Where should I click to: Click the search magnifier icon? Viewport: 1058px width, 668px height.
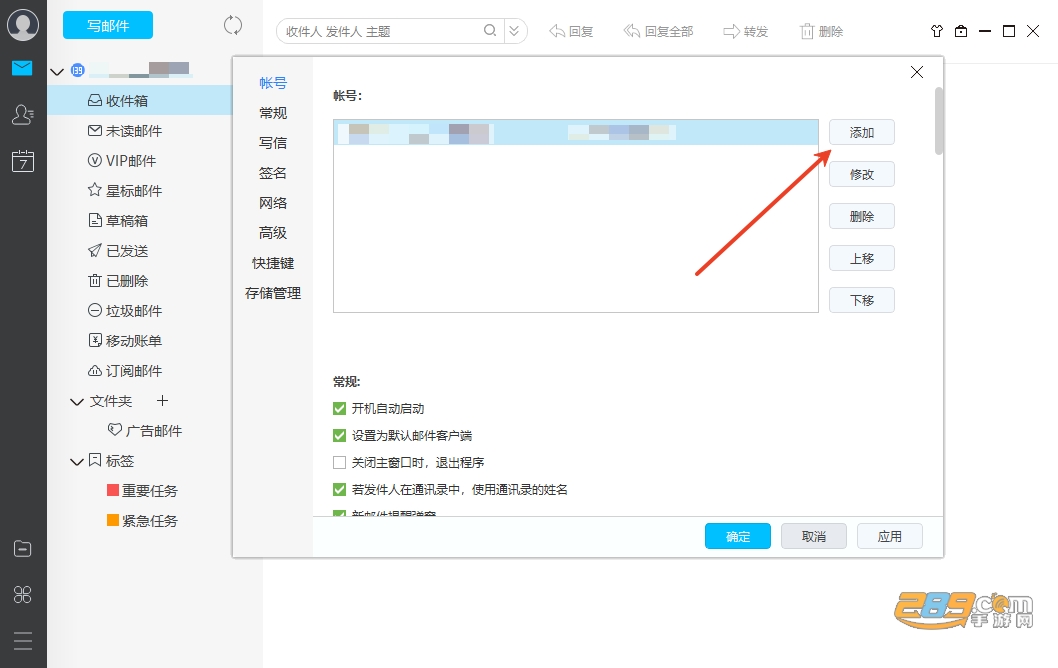click(491, 30)
